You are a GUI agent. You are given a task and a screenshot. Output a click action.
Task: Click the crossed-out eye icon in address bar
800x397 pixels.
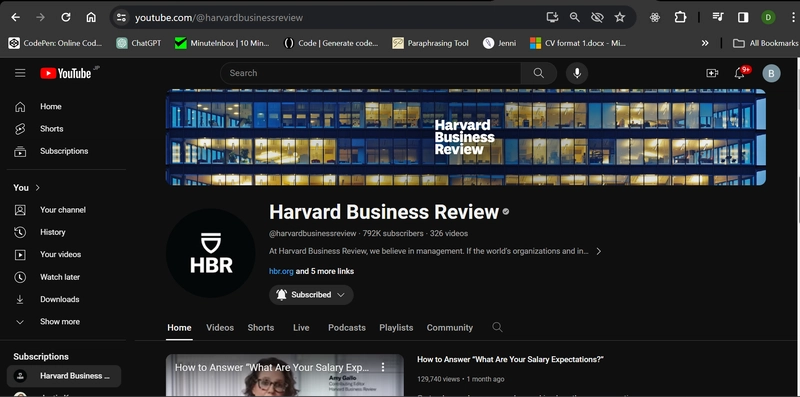597,17
